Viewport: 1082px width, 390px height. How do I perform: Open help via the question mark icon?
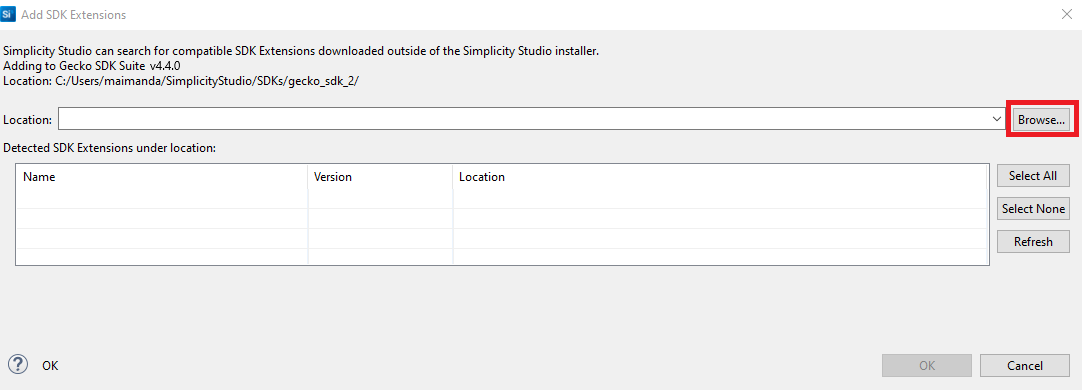coord(18,364)
